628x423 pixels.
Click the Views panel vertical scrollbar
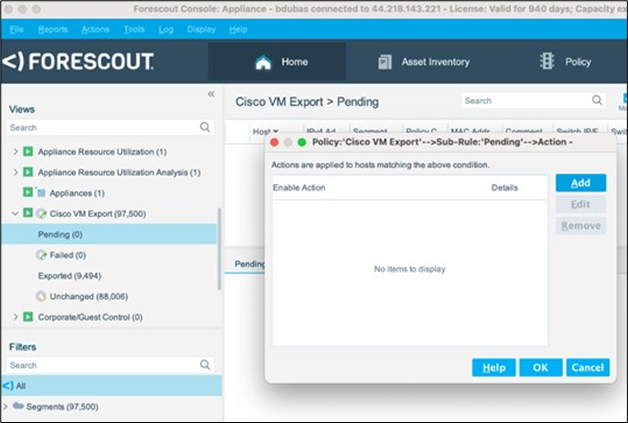(x=219, y=248)
